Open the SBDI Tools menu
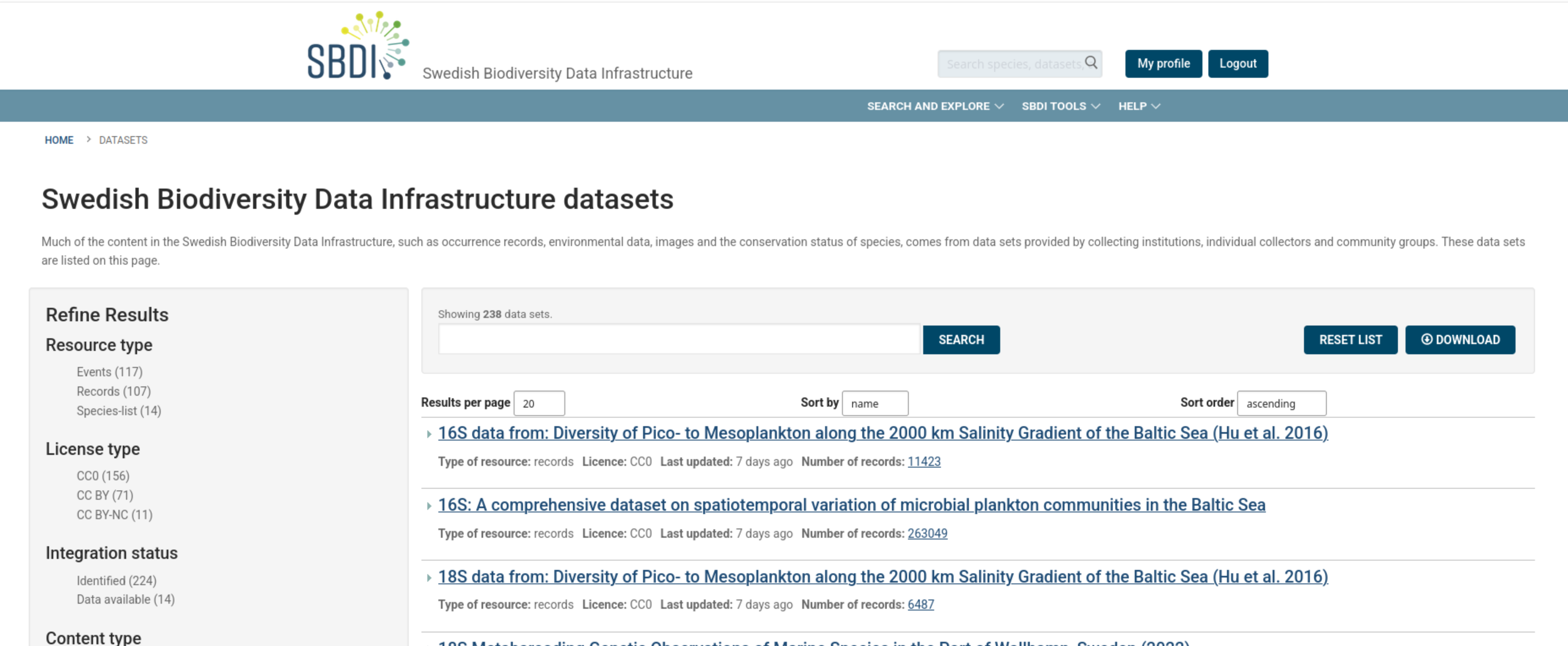Image resolution: width=1568 pixels, height=646 pixels. point(1060,107)
